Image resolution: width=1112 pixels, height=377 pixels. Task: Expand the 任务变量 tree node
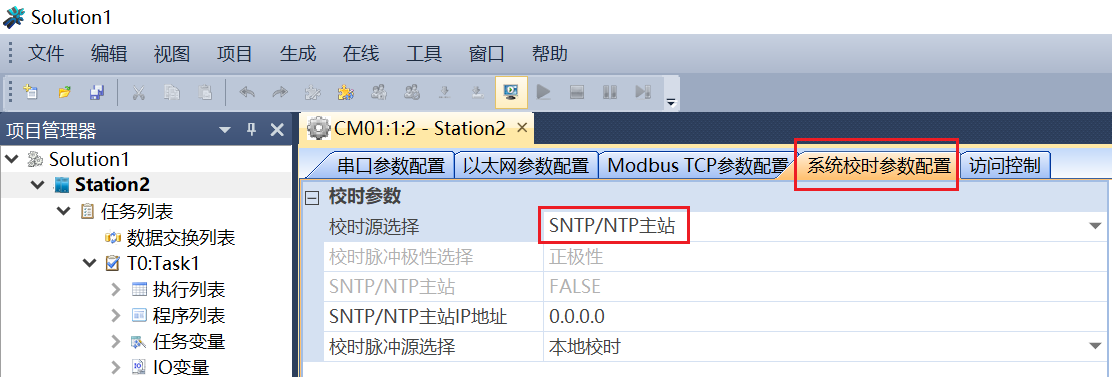[116, 342]
